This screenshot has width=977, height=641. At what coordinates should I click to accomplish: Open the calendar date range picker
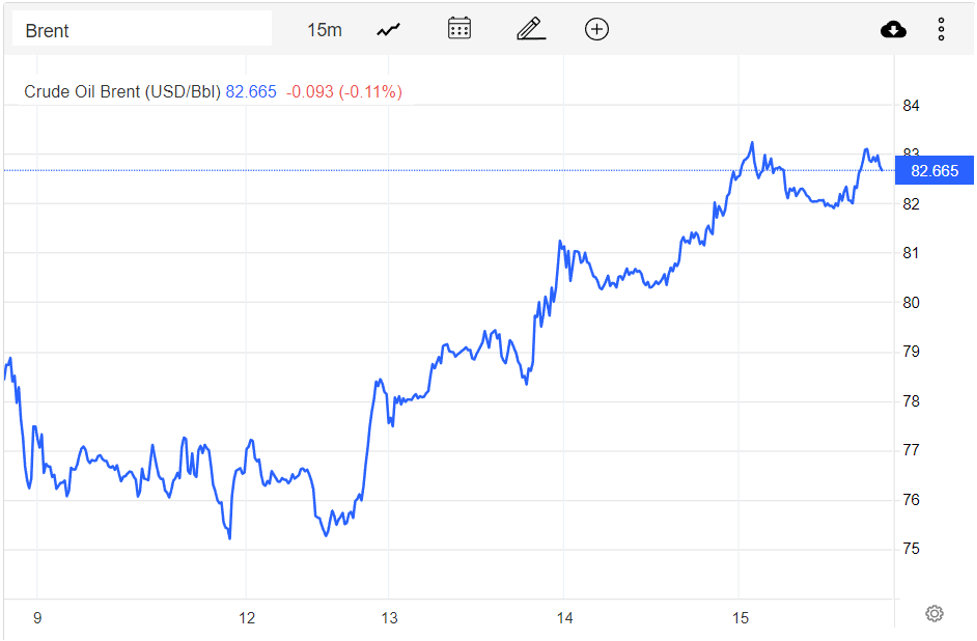click(458, 28)
